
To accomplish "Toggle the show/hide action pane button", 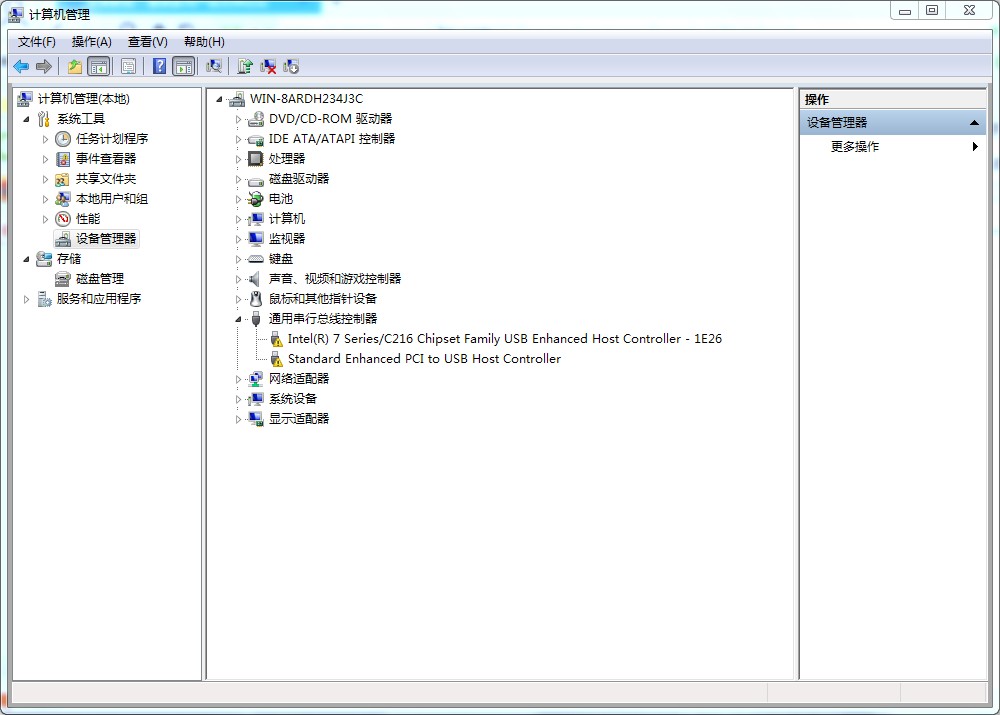I will coord(183,67).
